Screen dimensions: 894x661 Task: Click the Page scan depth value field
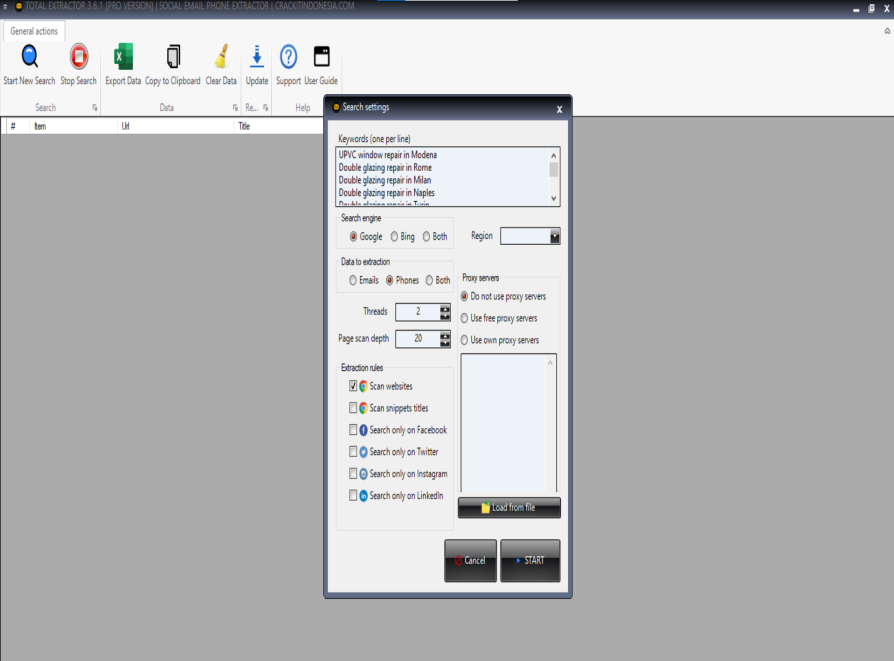[x=418, y=339]
